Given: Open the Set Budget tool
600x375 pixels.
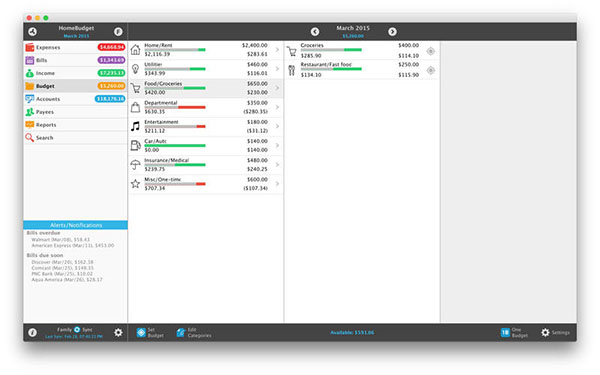Looking at the screenshot, I should coord(150,333).
